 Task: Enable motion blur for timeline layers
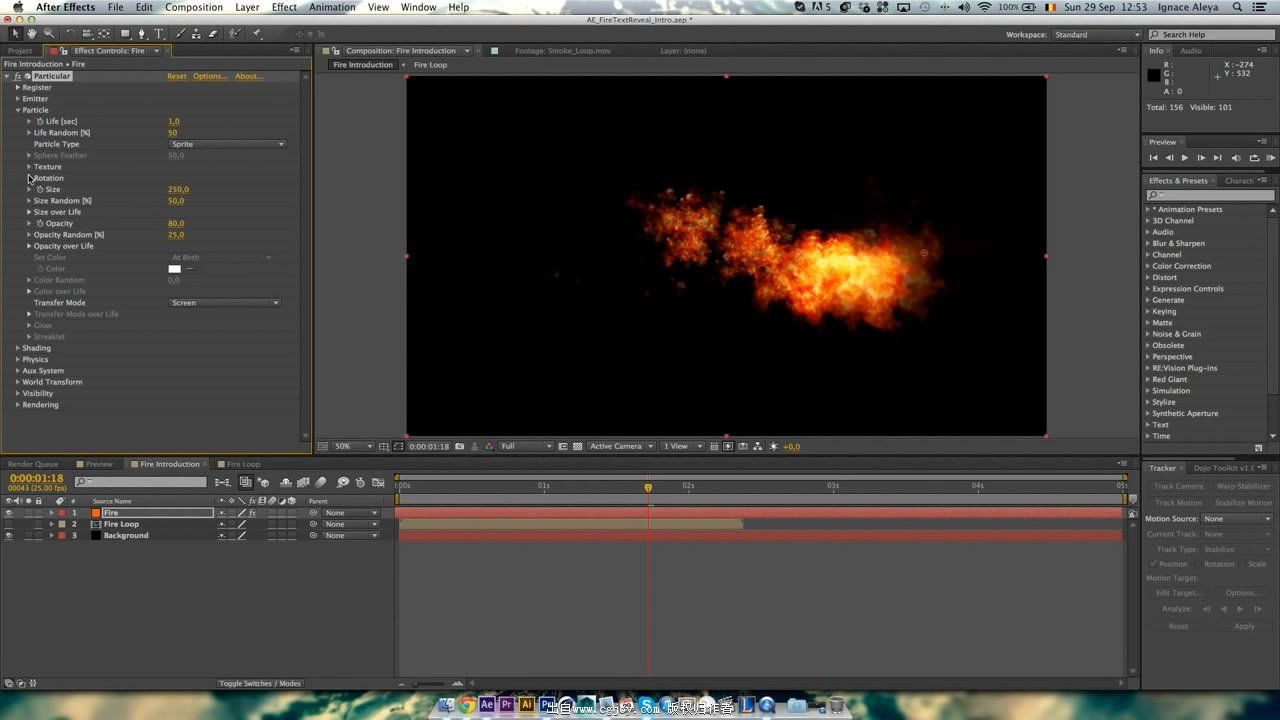click(x=321, y=482)
